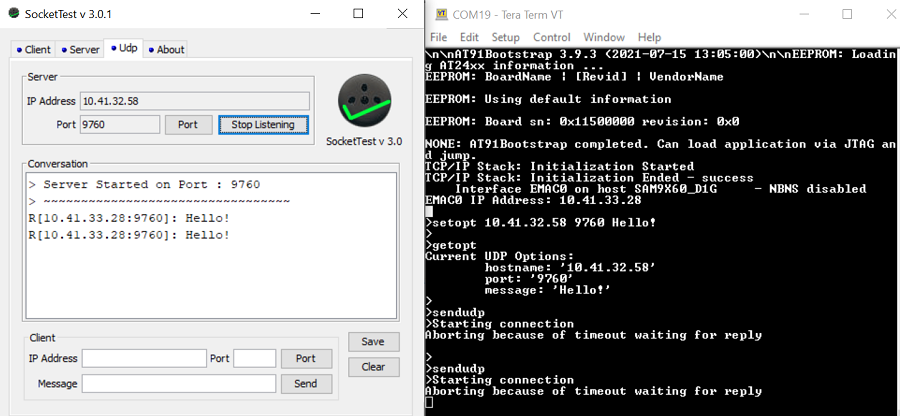Click the server Port button
Screen dimensions: 900x416
tap(188, 125)
